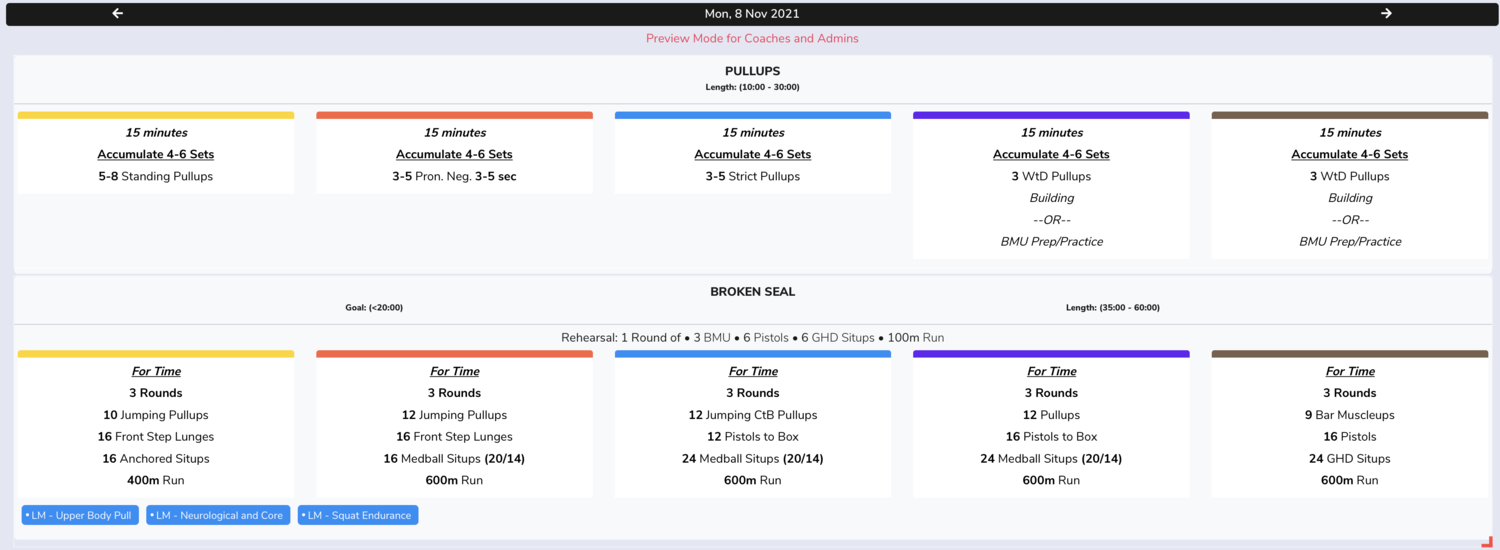Select the LM - Upper Body Pull tag
This screenshot has height=550, width=1500.
click(80, 515)
